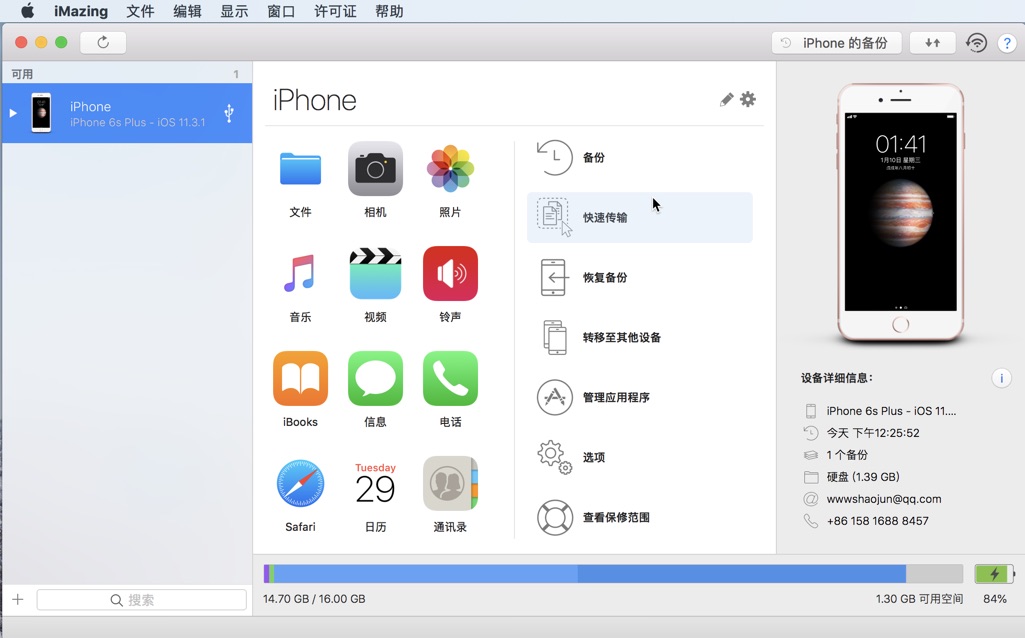
Task: Open the 帮助 menu
Action: (389, 11)
